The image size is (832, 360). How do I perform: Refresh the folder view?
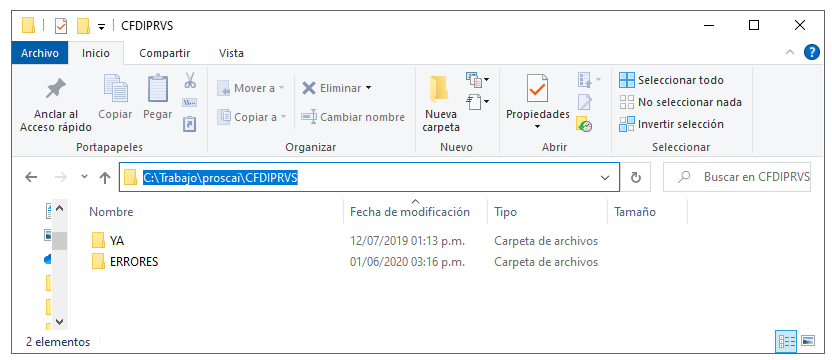[636, 177]
